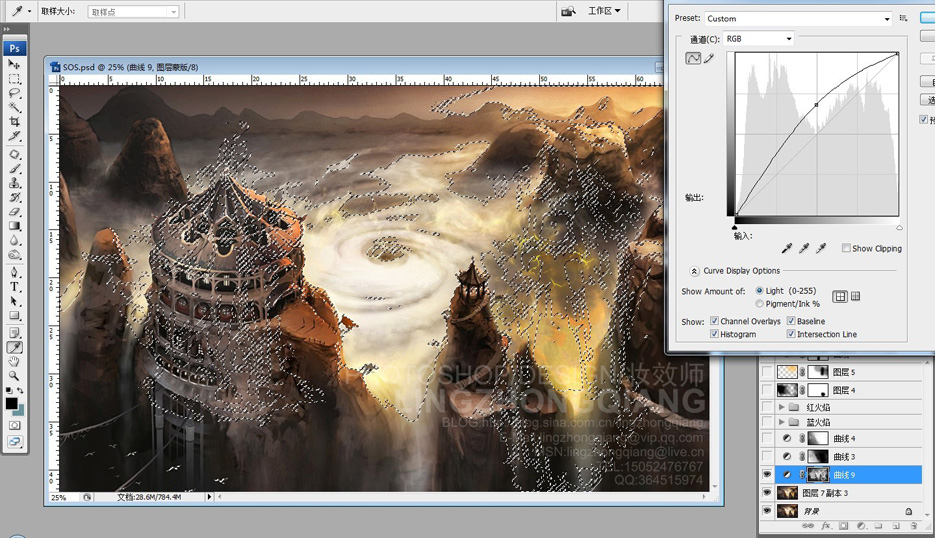Expand the 红火焰 layer group
The width and height of the screenshot is (935, 538).
point(781,407)
